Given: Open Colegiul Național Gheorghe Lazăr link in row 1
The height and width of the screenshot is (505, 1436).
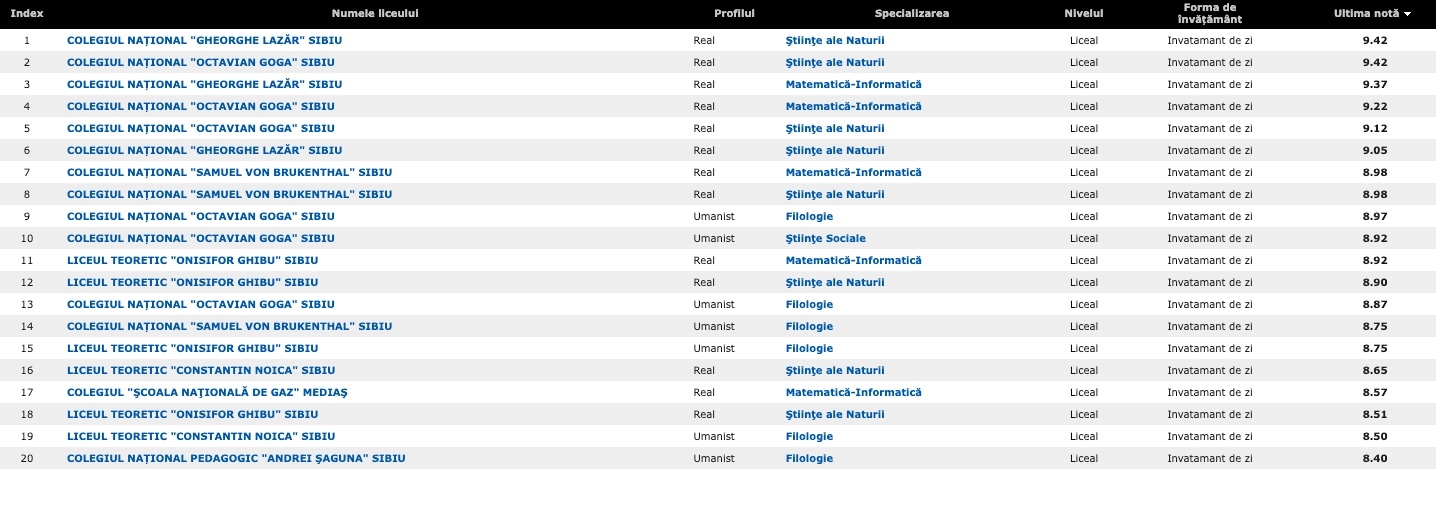Looking at the screenshot, I should click(x=204, y=40).
